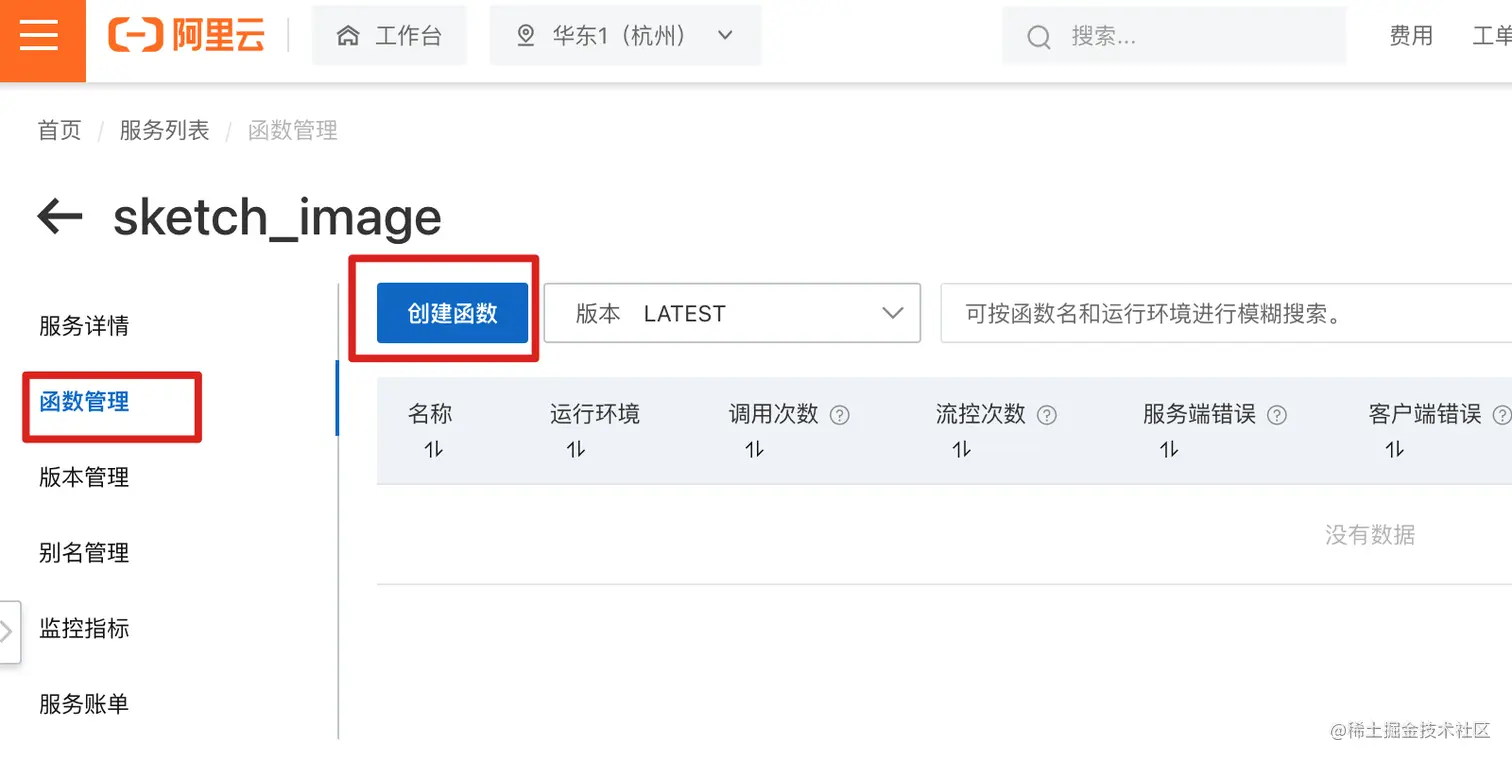Click the Alibaba Cloud logo

click(186, 37)
